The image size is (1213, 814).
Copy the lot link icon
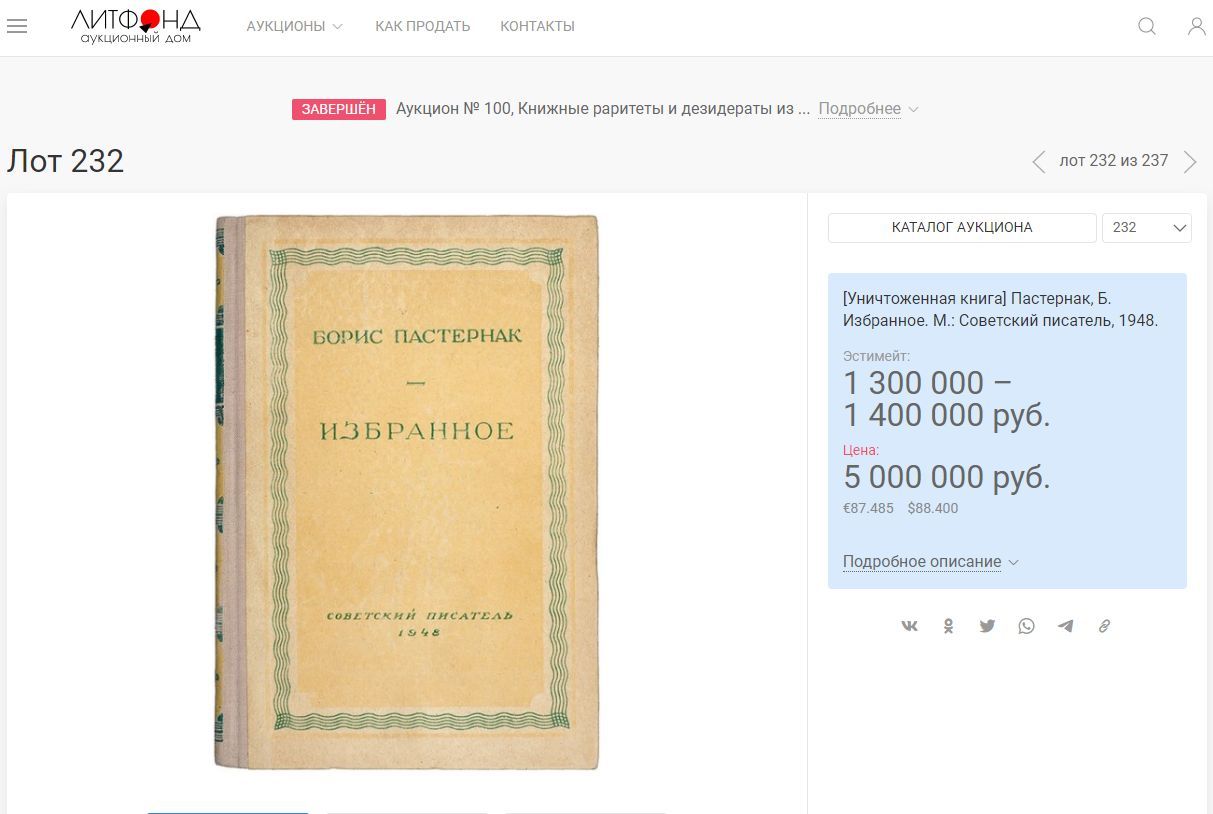[1104, 626]
